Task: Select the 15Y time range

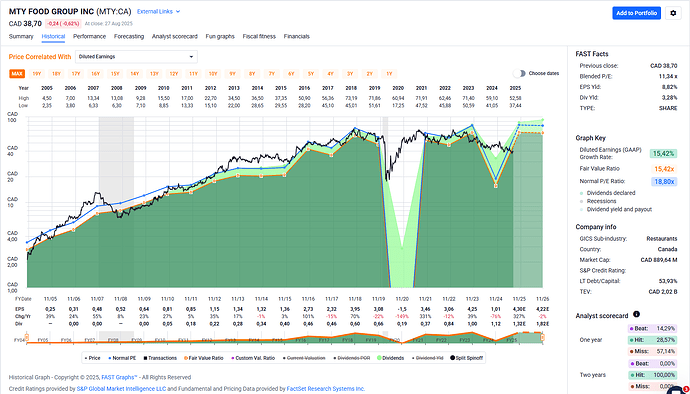Action: coord(115,74)
